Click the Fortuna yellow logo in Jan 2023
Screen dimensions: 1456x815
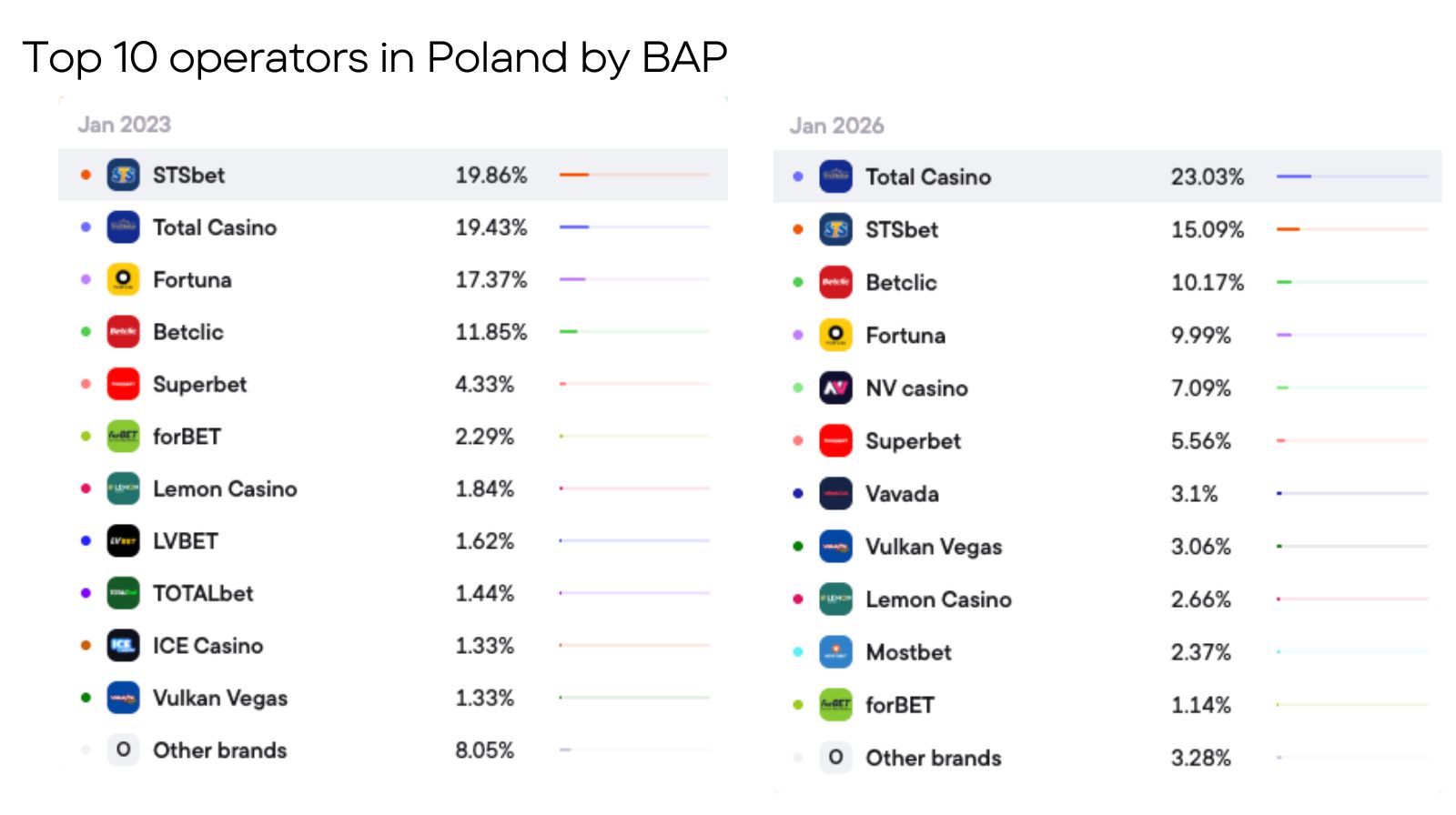(x=123, y=279)
